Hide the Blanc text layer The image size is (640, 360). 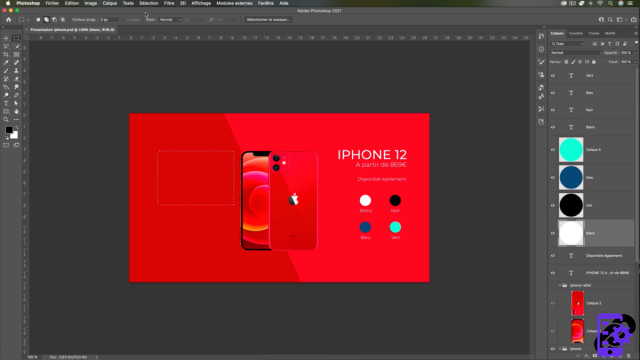[553, 127]
